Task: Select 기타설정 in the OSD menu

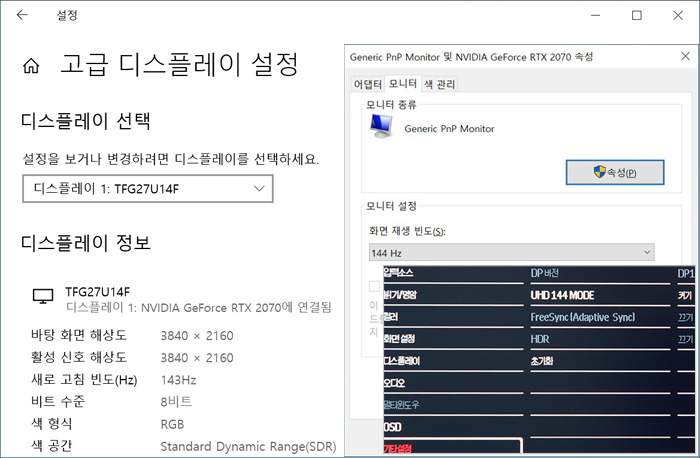Action: (398, 449)
